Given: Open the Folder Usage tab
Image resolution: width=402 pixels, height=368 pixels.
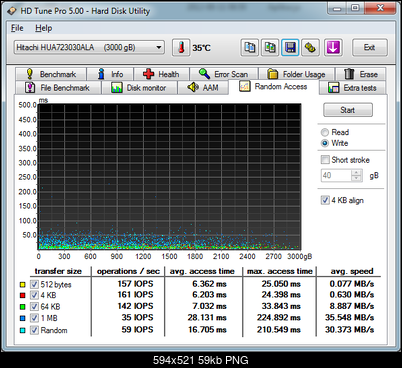Looking at the screenshot, I should (297, 74).
